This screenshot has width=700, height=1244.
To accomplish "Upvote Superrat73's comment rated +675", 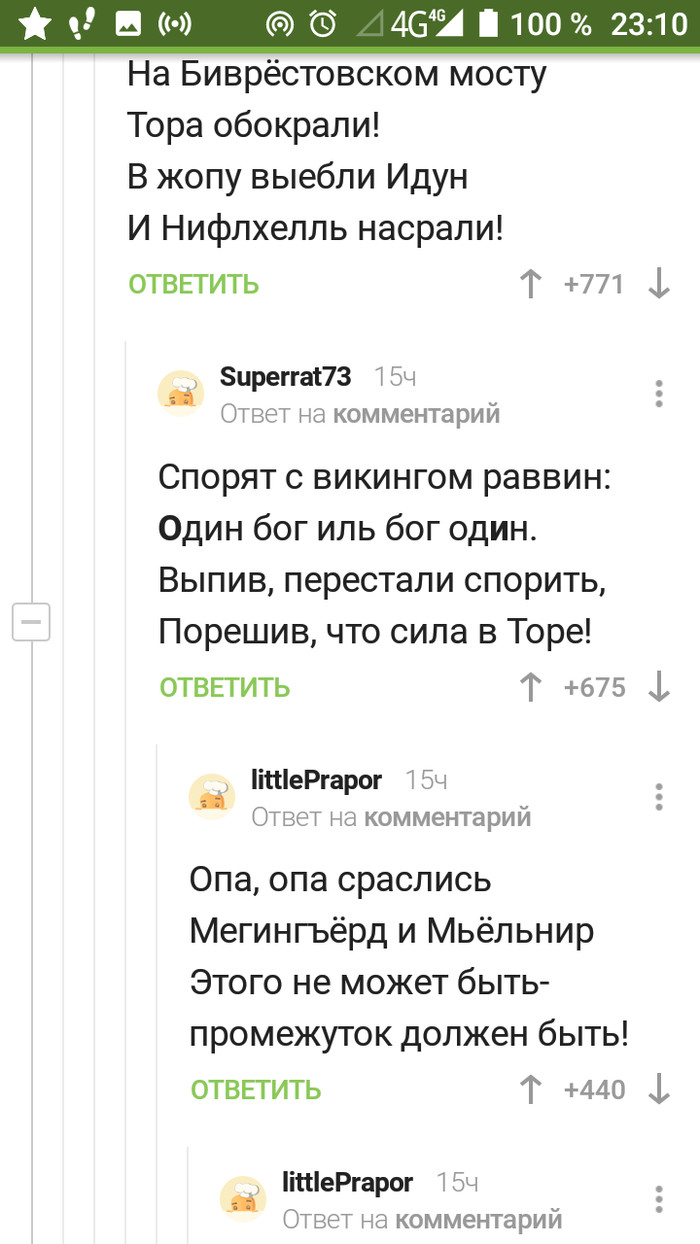I will 529,687.
